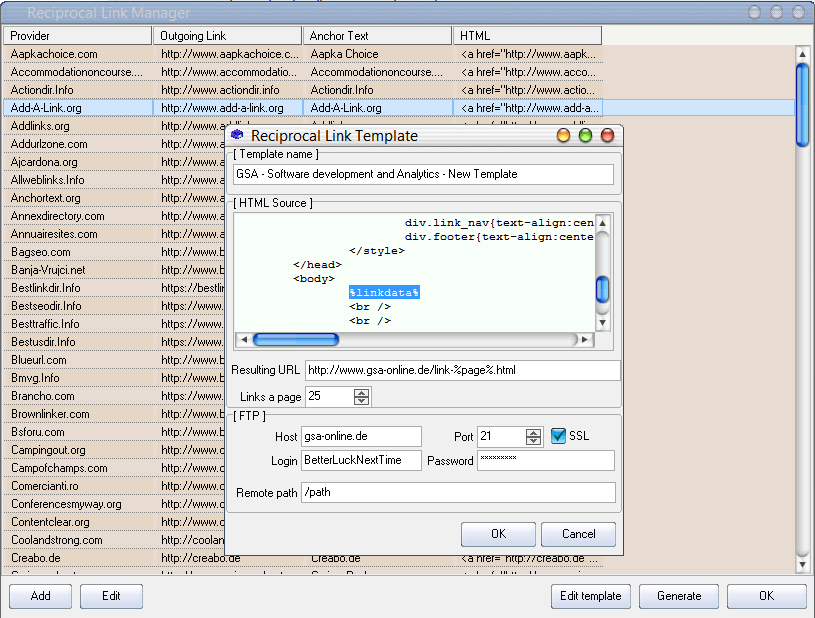The height and width of the screenshot is (618, 815).
Task: Click the Edit button in Link Manager
Action: 111,596
